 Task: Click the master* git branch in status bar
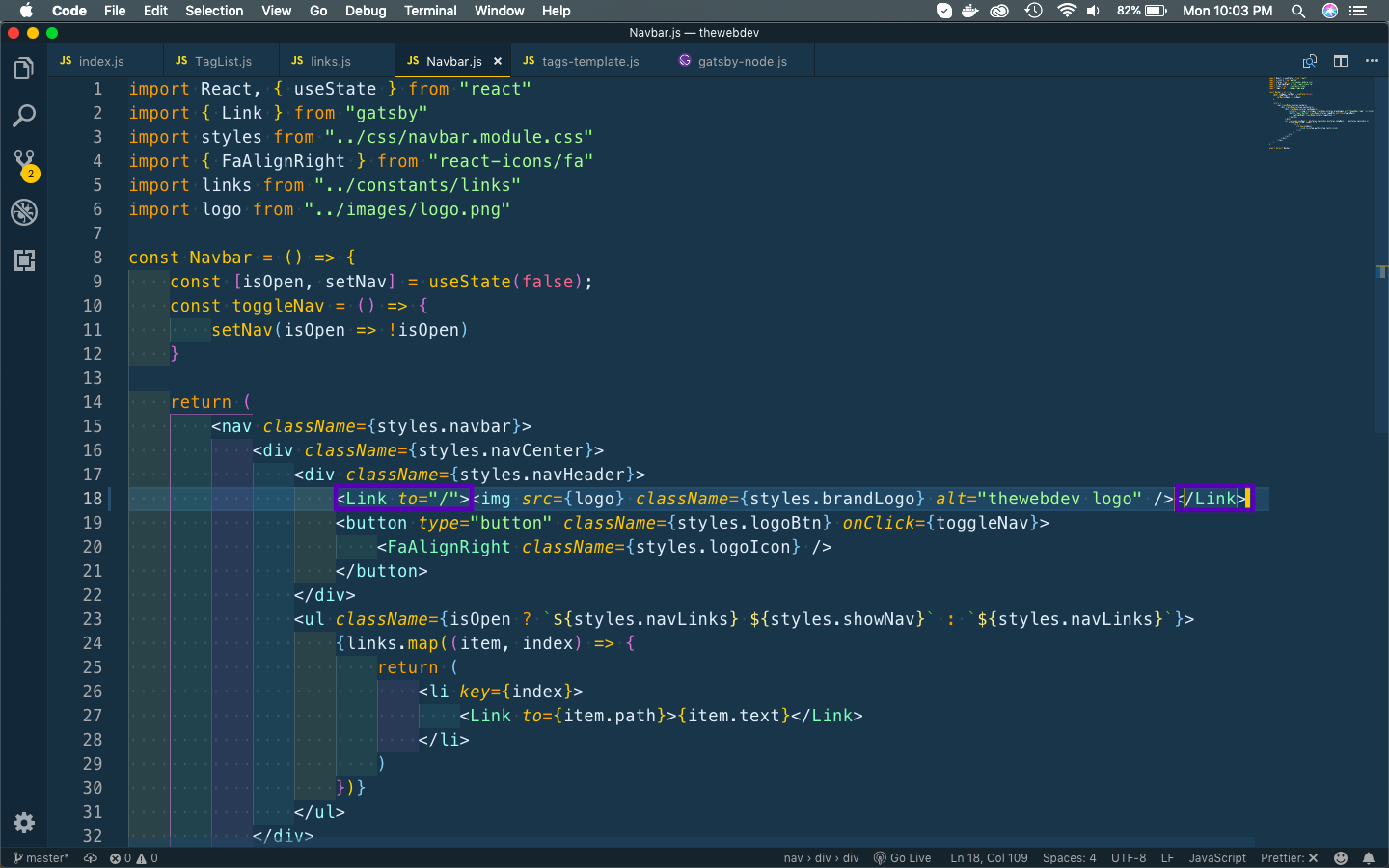tap(41, 858)
